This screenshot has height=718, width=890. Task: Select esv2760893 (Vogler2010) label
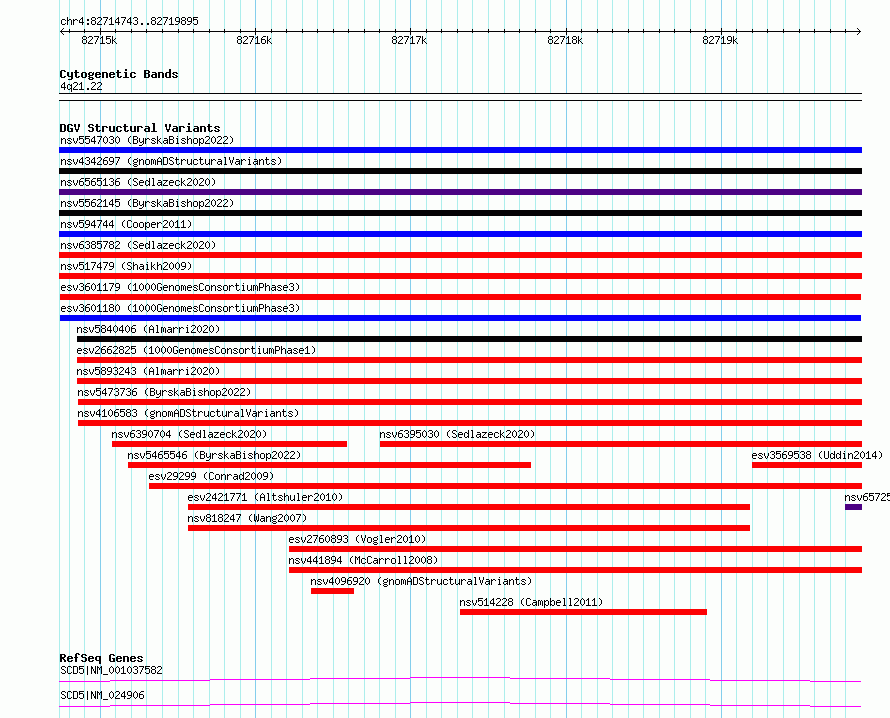(x=357, y=539)
